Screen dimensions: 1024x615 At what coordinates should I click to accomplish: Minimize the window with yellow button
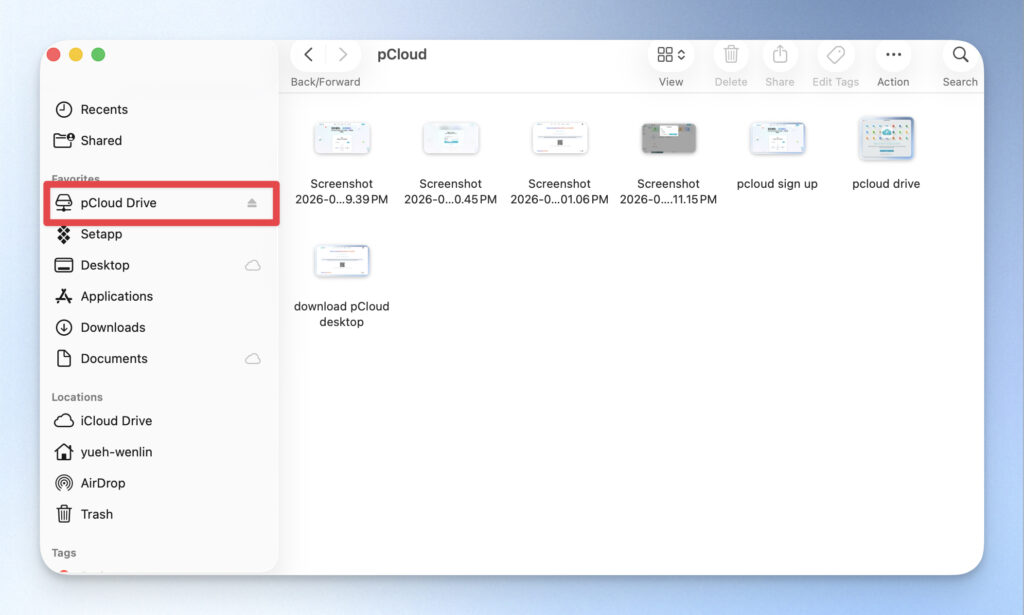(76, 55)
